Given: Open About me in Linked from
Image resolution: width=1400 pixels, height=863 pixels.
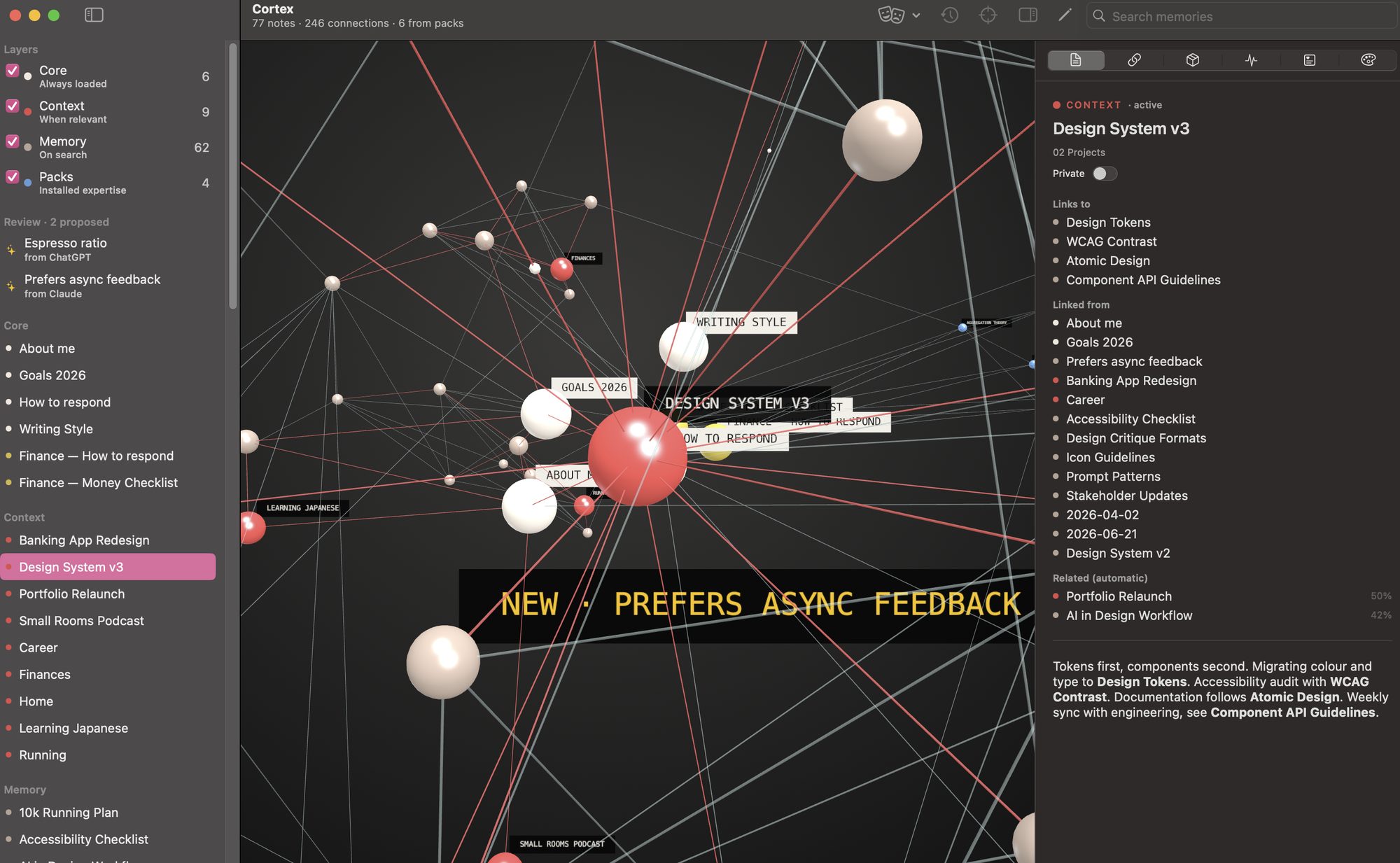Looking at the screenshot, I should click(1094, 323).
